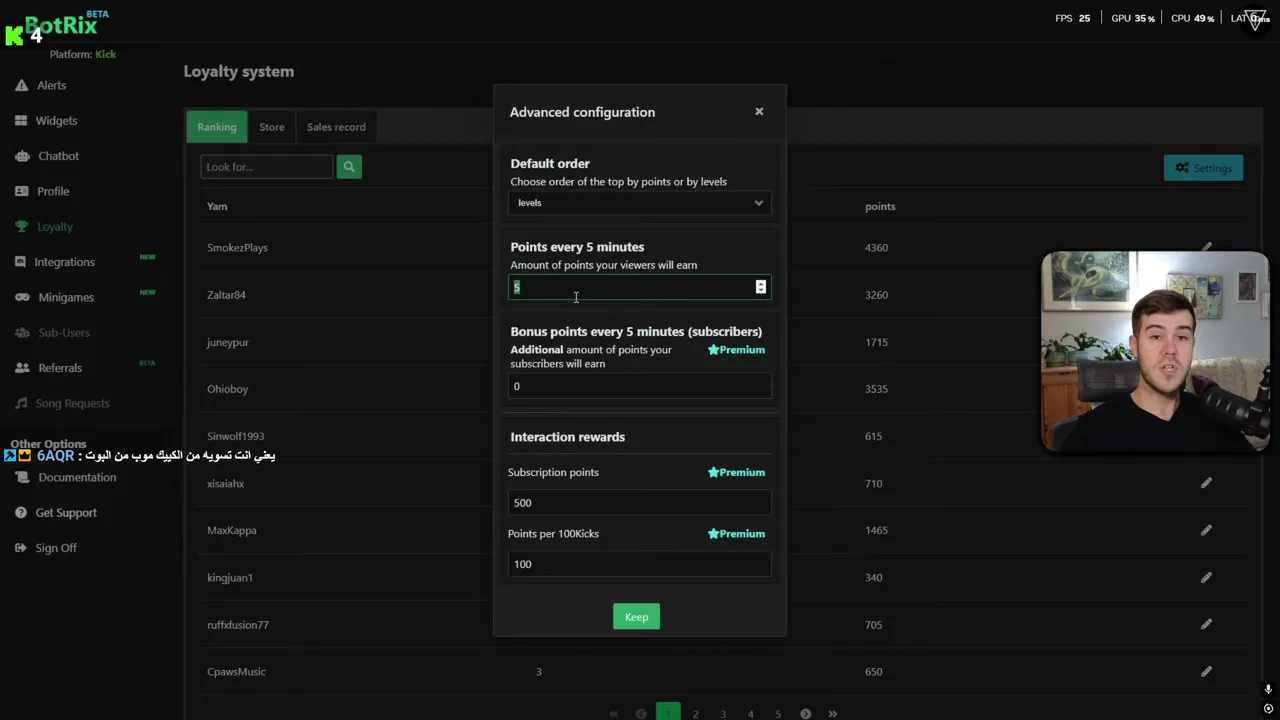This screenshot has width=1280, height=720.
Task: Open the Settings gear button
Action: click(1203, 168)
